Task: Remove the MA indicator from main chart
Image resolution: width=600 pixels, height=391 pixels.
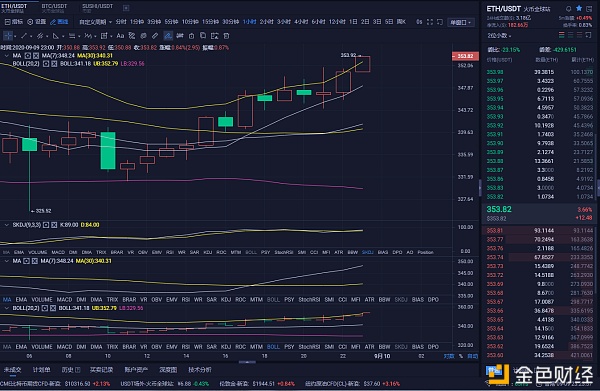Action: click(36, 55)
